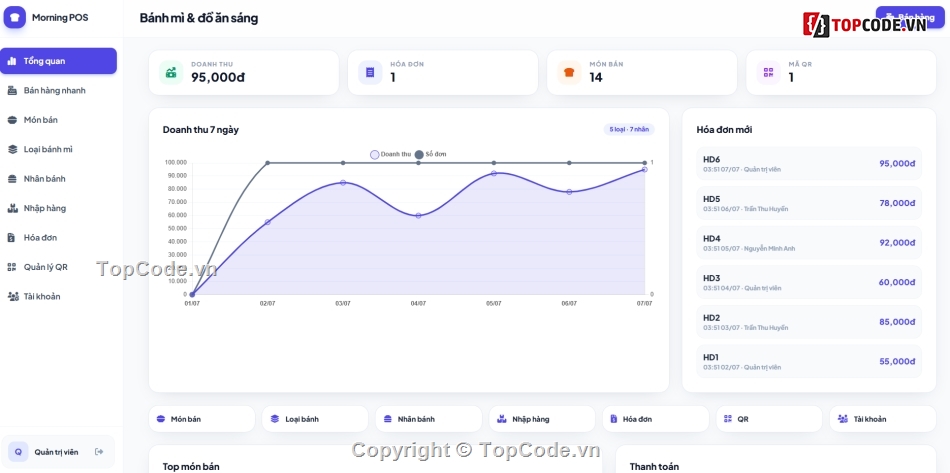Click Món bán quick link button

(x=202, y=419)
